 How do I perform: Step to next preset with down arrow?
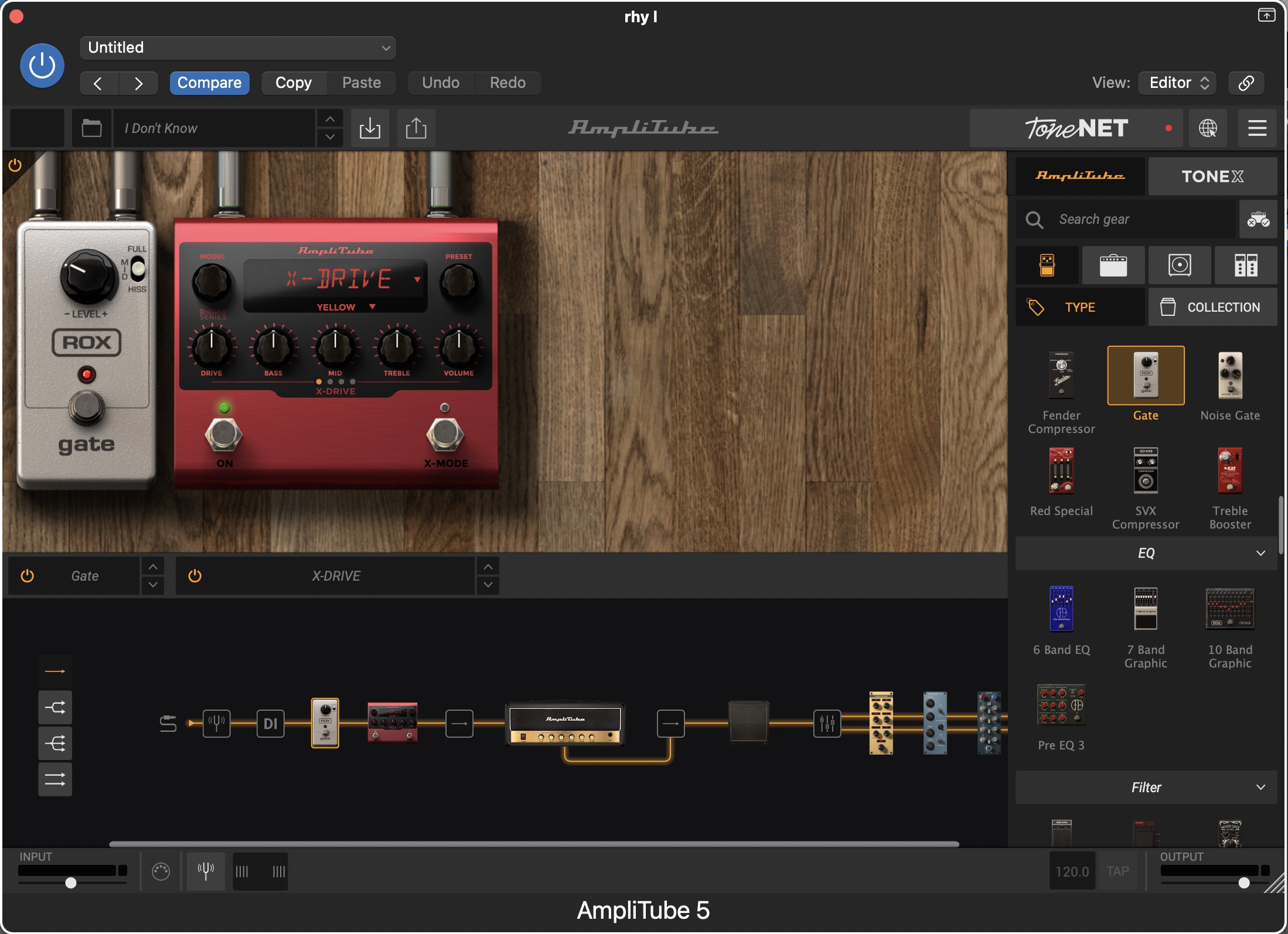point(330,137)
